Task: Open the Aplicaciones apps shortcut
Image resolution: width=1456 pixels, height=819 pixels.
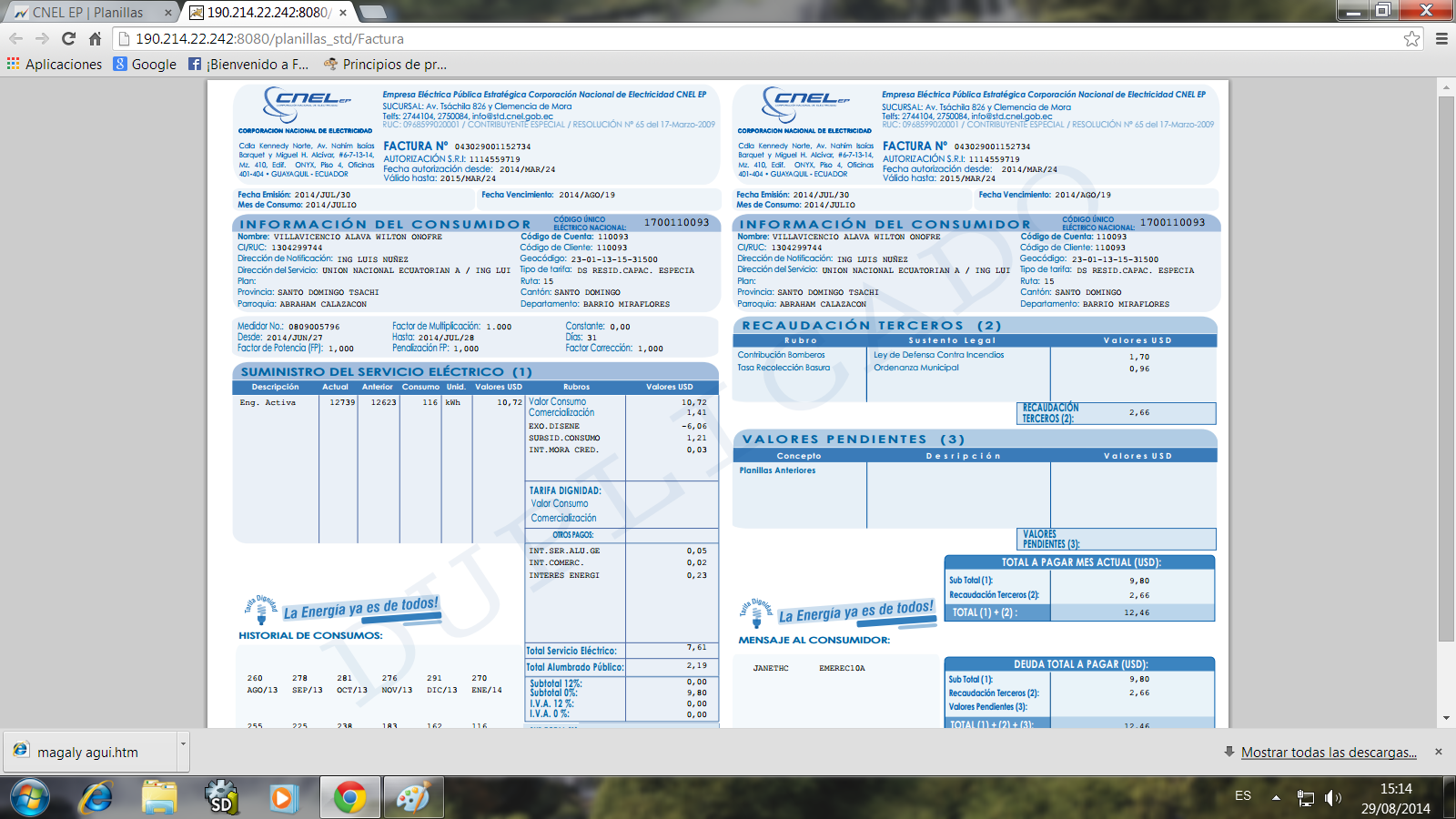Action: [55, 65]
